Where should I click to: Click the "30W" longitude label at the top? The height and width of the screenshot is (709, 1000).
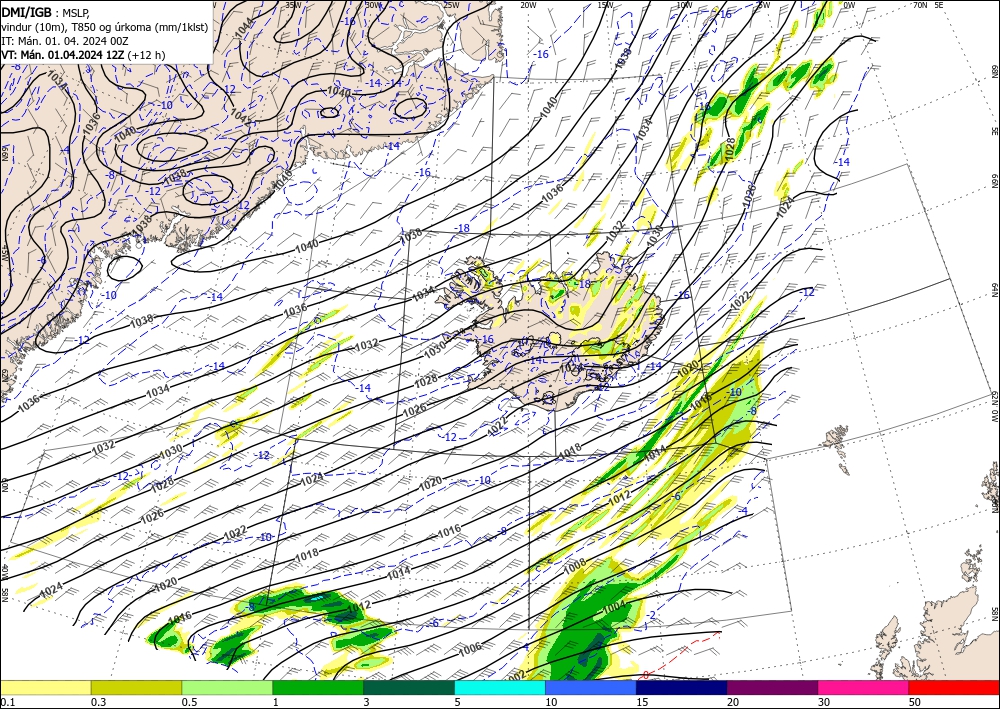[373, 5]
